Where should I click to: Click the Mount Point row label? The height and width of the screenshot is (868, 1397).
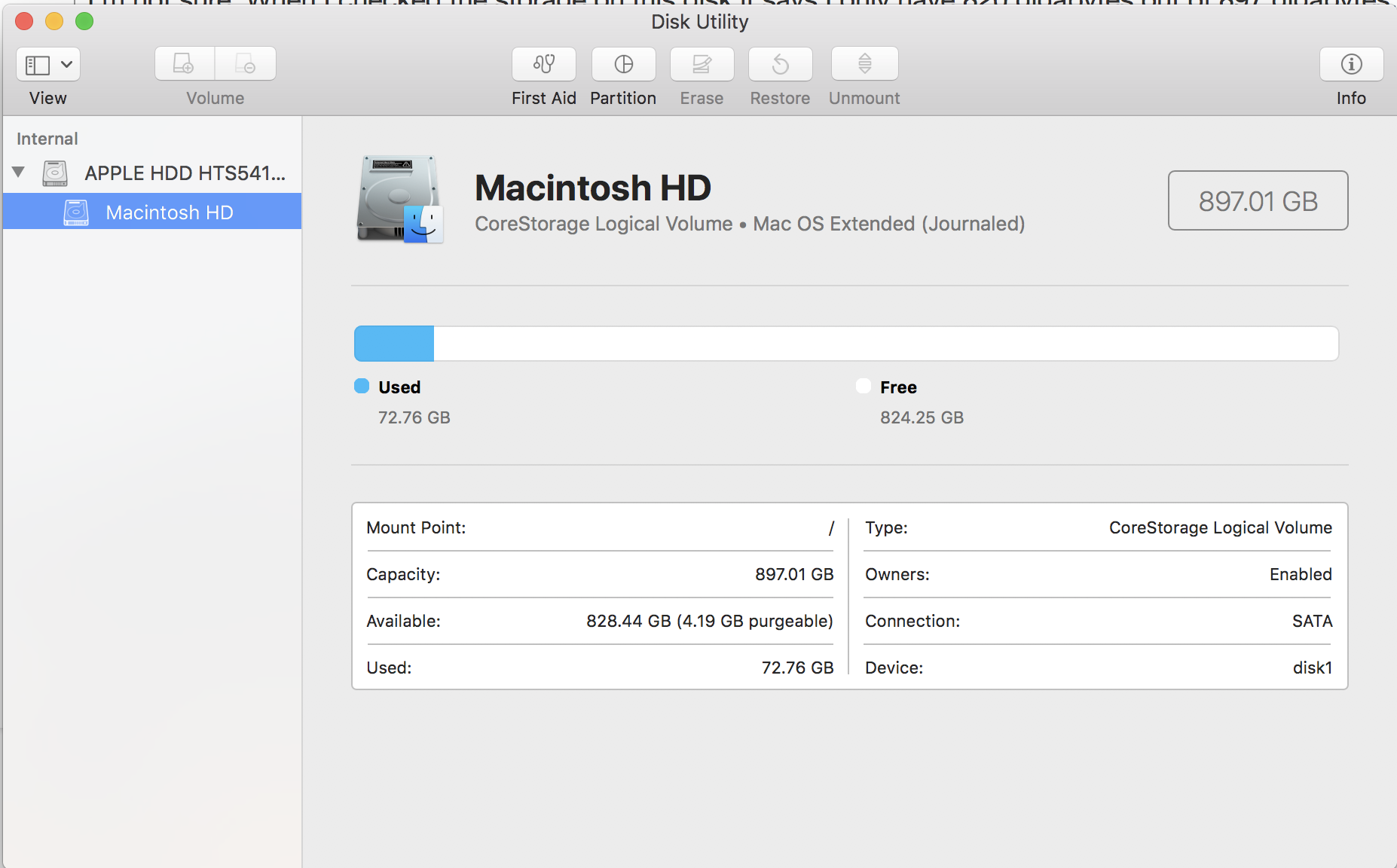pyautogui.click(x=416, y=527)
